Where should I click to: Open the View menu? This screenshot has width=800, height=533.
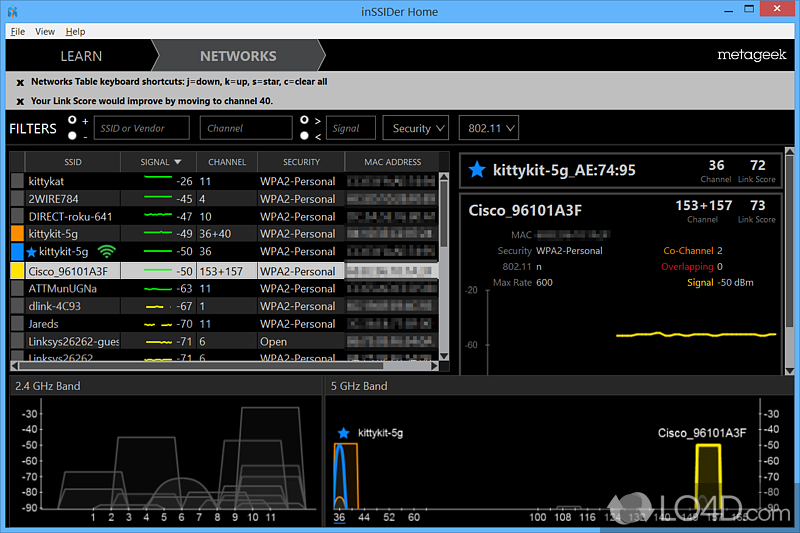click(45, 32)
